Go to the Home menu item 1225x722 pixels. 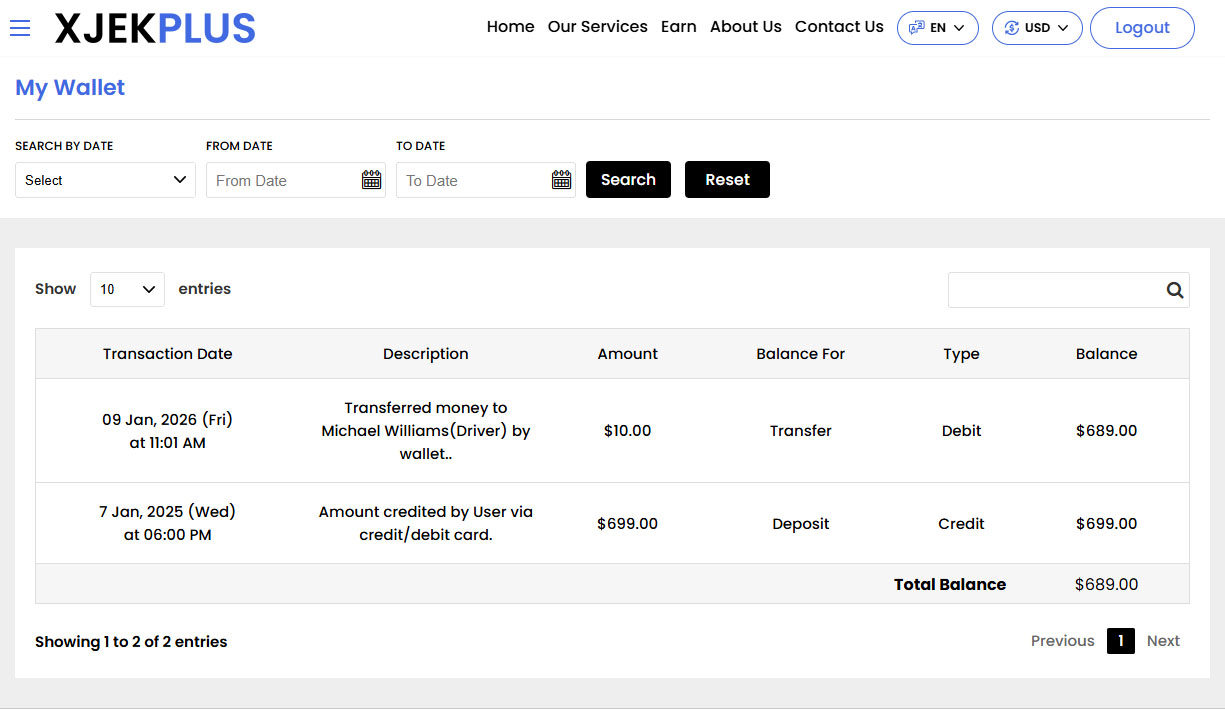(510, 27)
